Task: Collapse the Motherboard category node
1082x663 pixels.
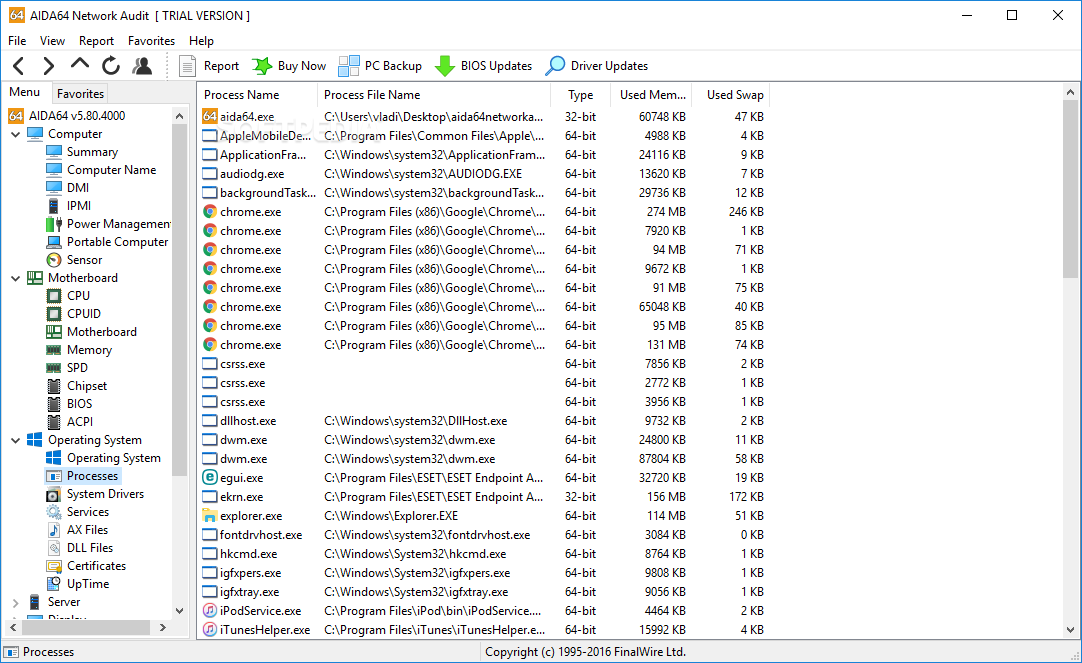Action: tap(15, 278)
